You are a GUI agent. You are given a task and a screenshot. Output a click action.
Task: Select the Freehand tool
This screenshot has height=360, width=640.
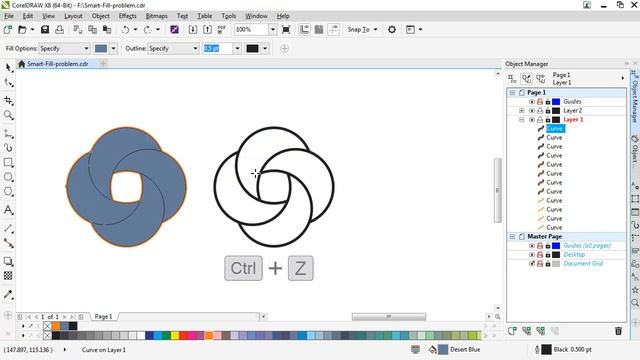[8, 133]
